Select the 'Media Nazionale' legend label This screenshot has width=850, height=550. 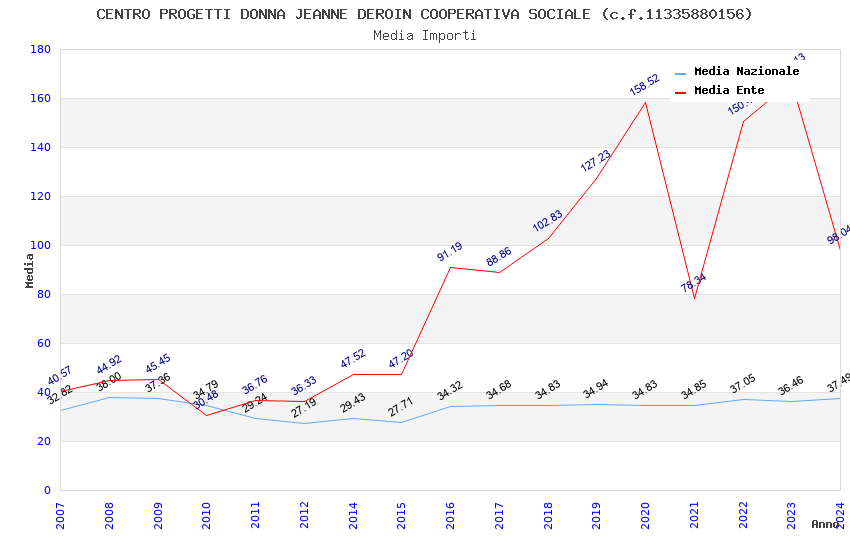pyautogui.click(x=746, y=71)
